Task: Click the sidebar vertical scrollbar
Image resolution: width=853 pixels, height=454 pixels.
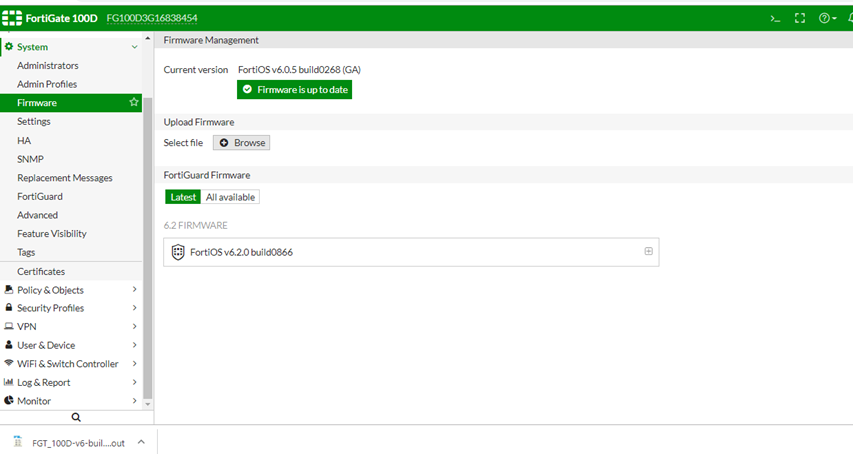Action: (x=148, y=250)
